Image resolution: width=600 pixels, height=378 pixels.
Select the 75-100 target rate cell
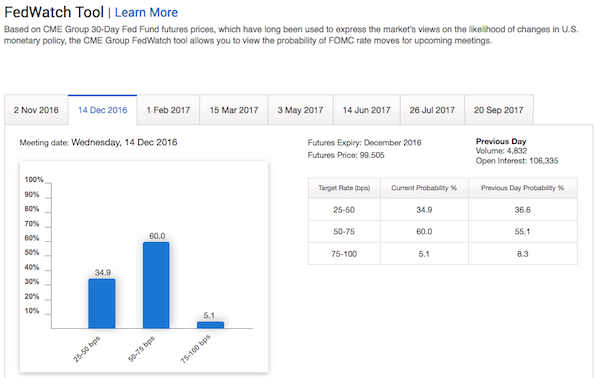coord(344,254)
